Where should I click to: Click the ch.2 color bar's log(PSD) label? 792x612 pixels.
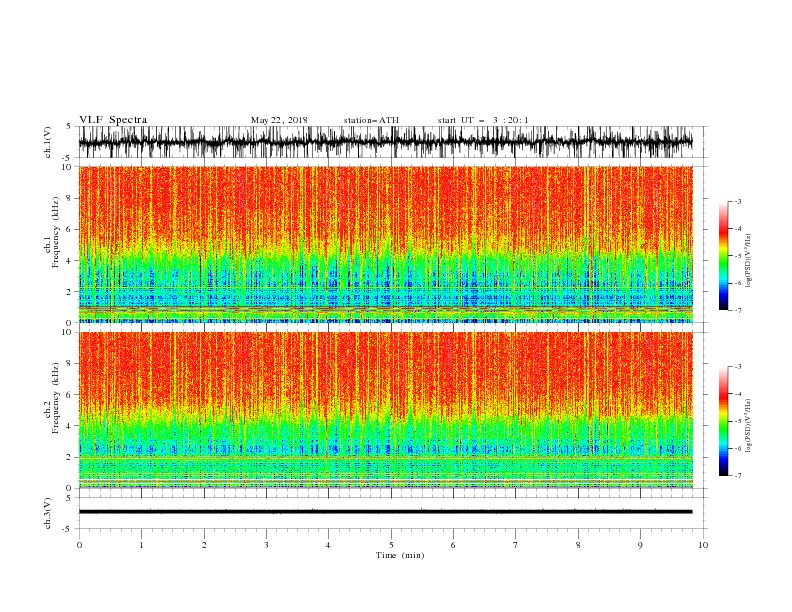click(748, 425)
